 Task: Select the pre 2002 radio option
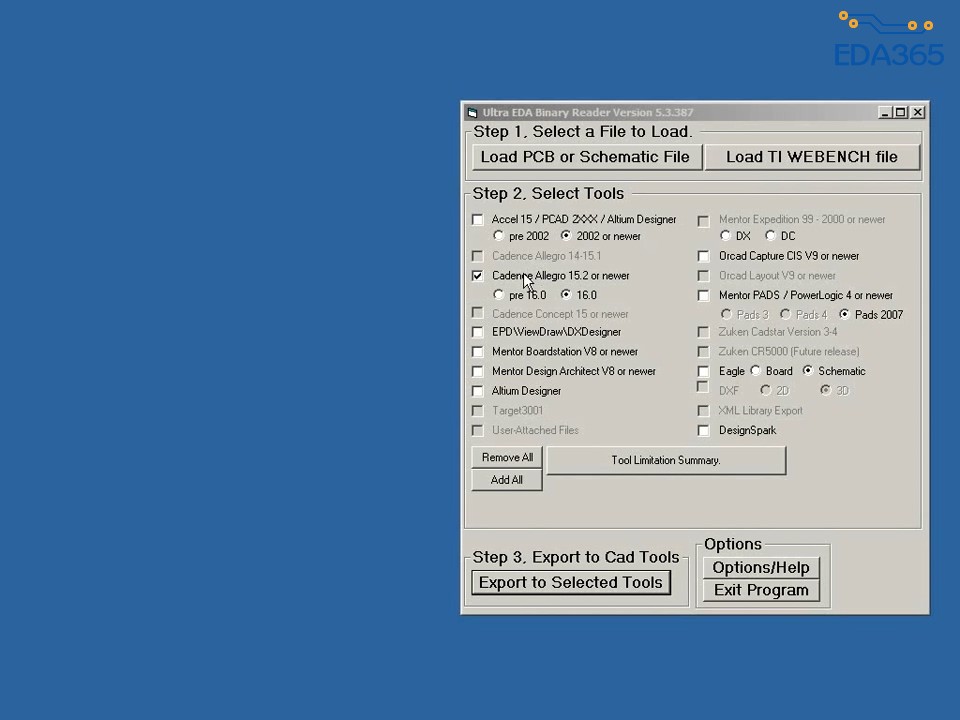(498, 236)
